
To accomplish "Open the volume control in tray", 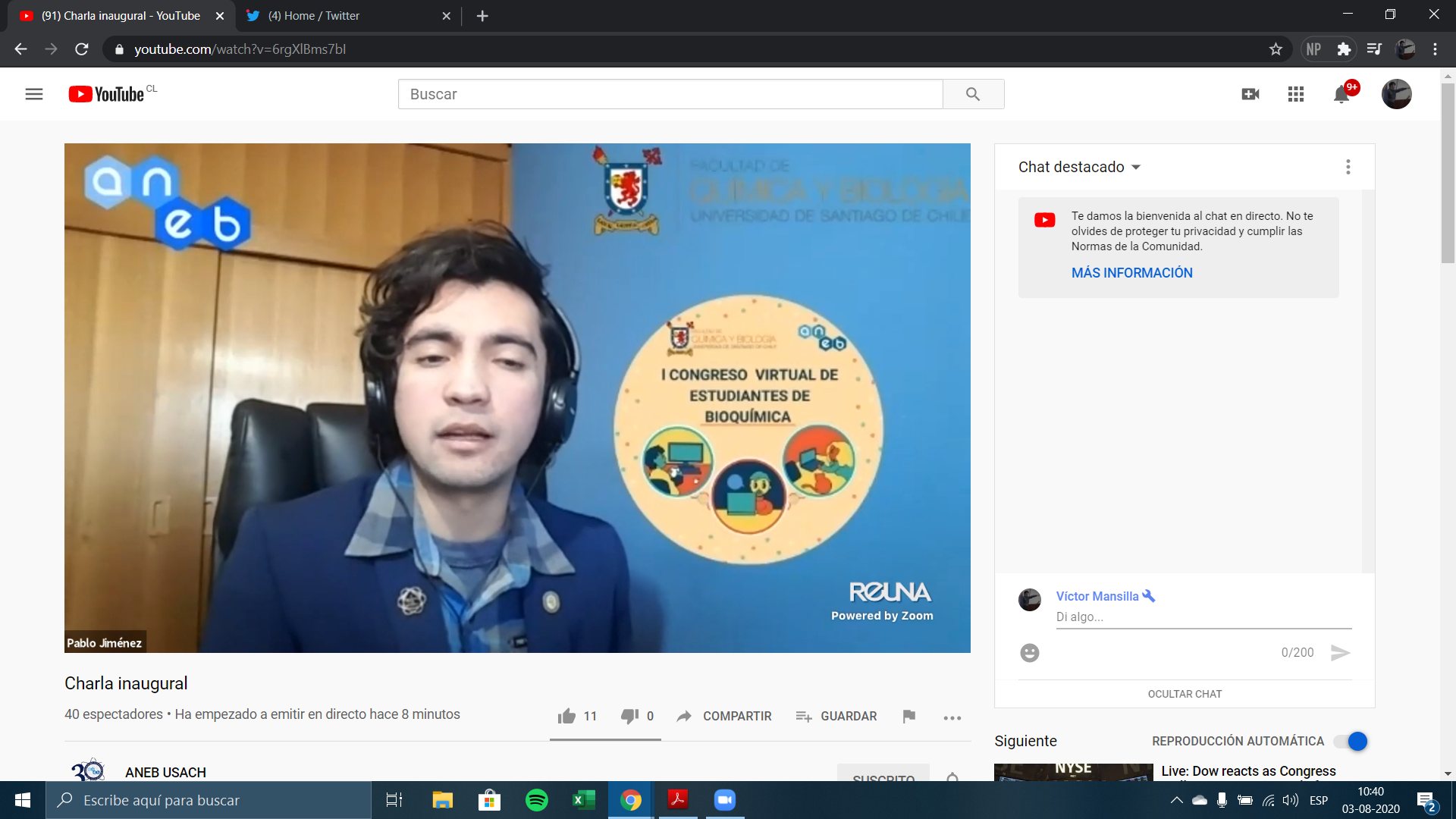I will 1290,800.
